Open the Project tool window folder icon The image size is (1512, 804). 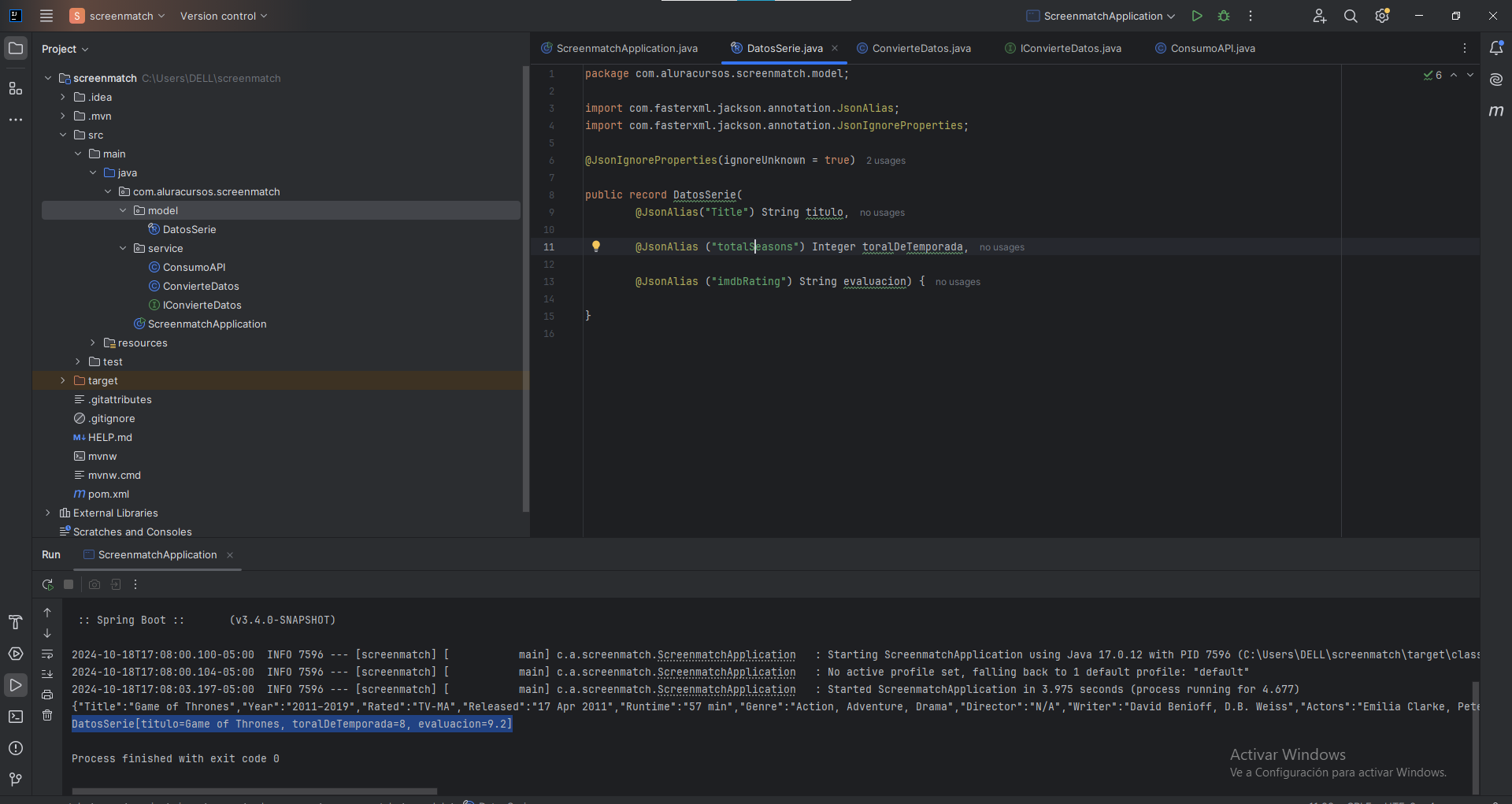16,49
